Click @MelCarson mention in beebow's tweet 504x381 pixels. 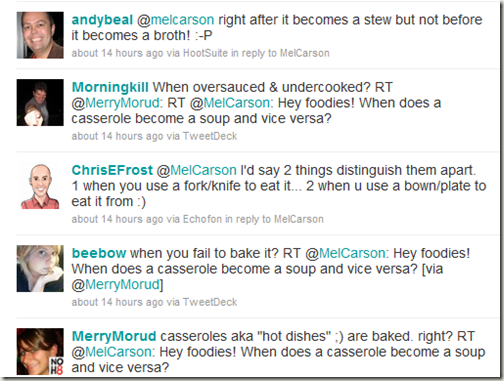(x=345, y=253)
